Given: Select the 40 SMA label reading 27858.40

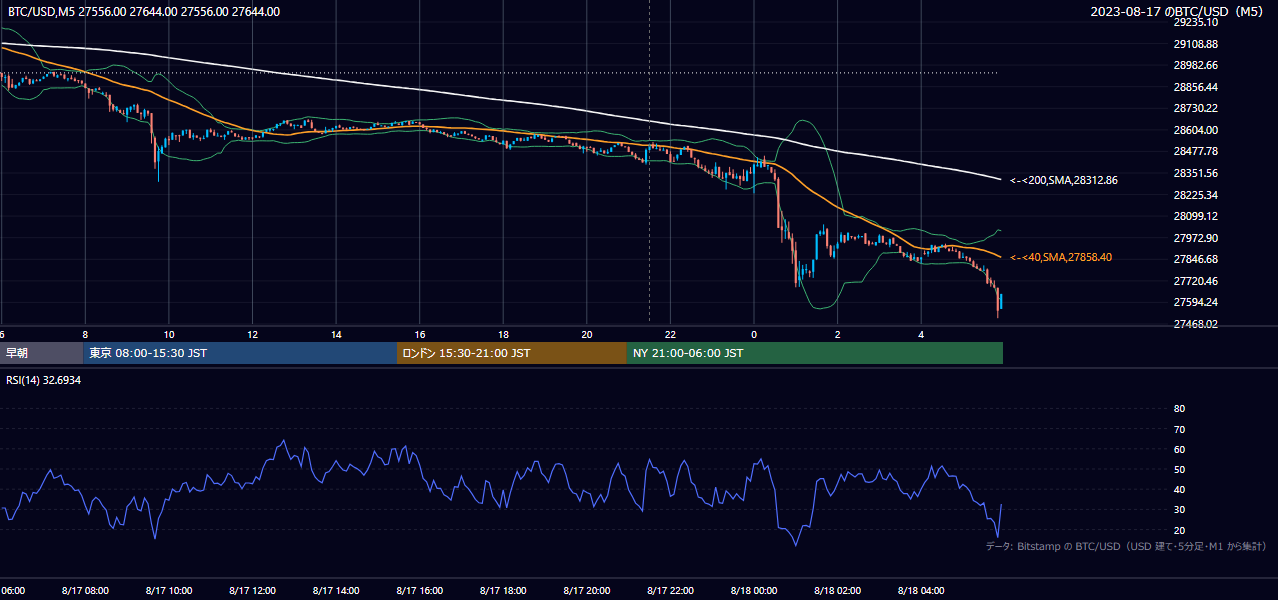Looking at the screenshot, I should [x=1060, y=257].
